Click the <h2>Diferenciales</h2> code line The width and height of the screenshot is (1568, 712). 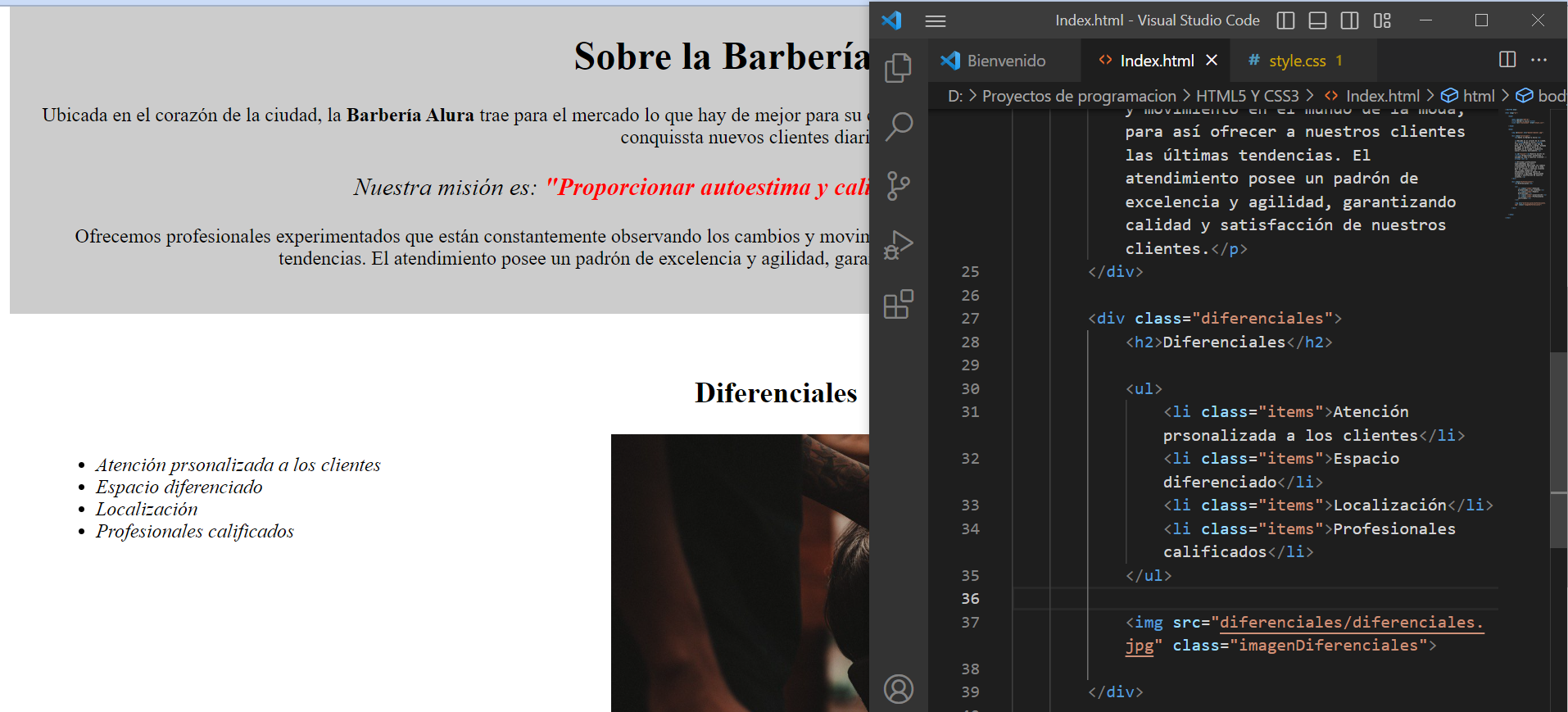point(1229,342)
